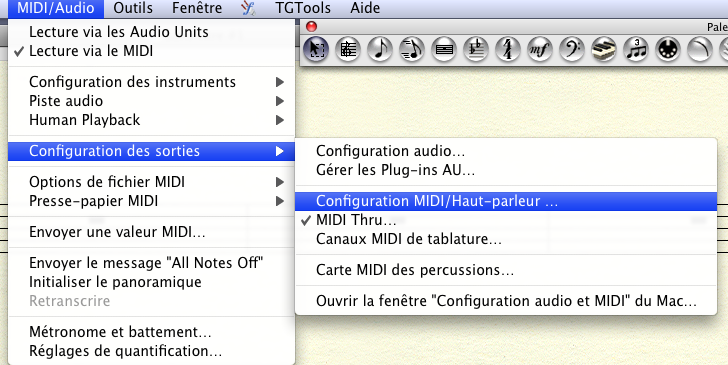Open the TGTools menu
Image resolution: width=728 pixels, height=365 pixels.
pyautogui.click(x=303, y=8)
